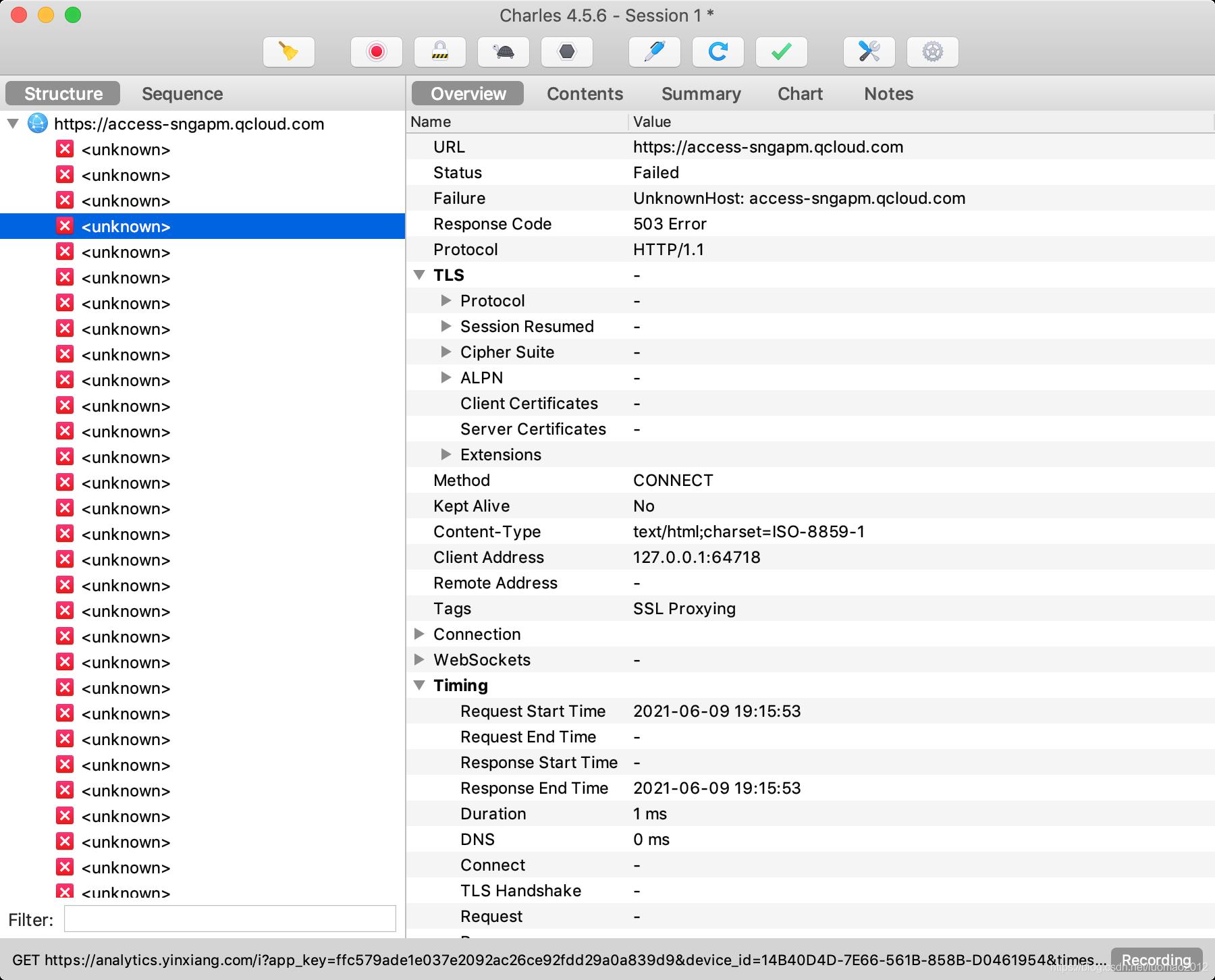
Task: Select the Failure UnknownHost value
Action: pos(799,198)
